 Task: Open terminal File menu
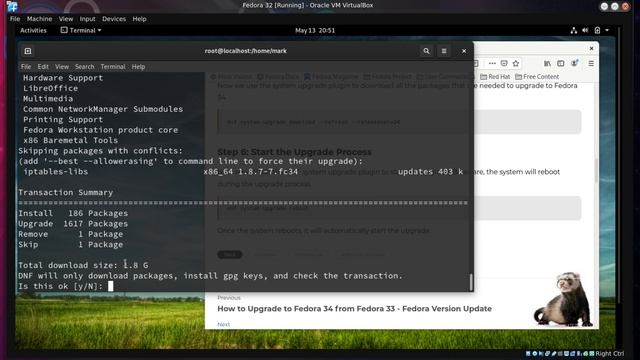tap(26, 67)
